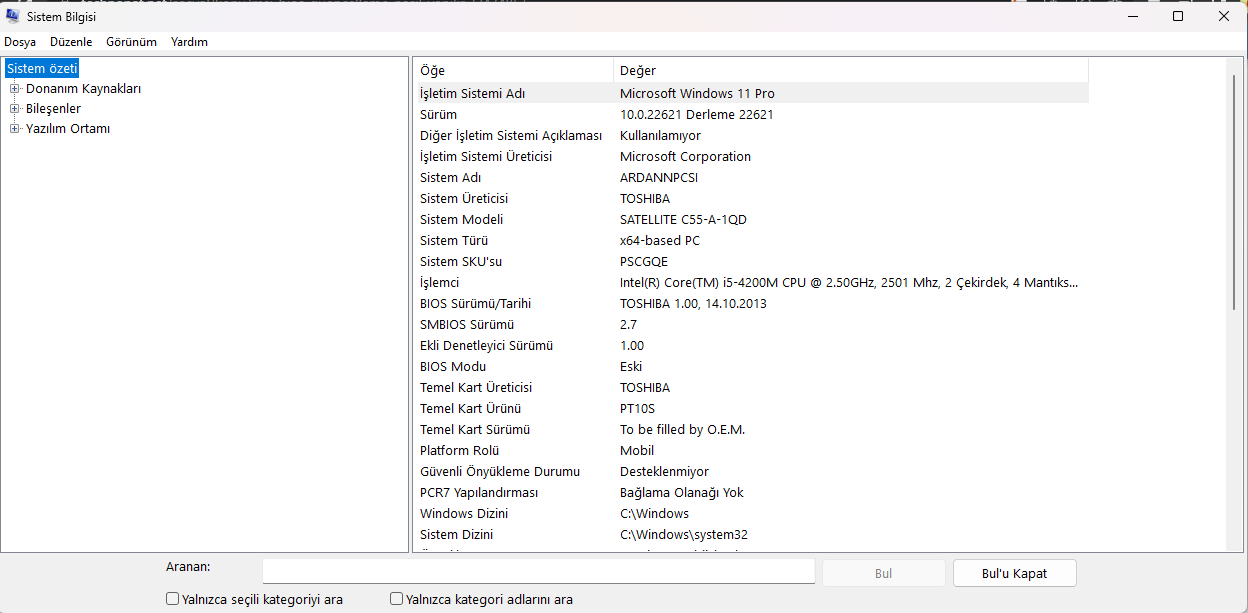Select İşletim Sistemi Üreticisi row
Image resolution: width=1248 pixels, height=613 pixels.
click(x=752, y=156)
